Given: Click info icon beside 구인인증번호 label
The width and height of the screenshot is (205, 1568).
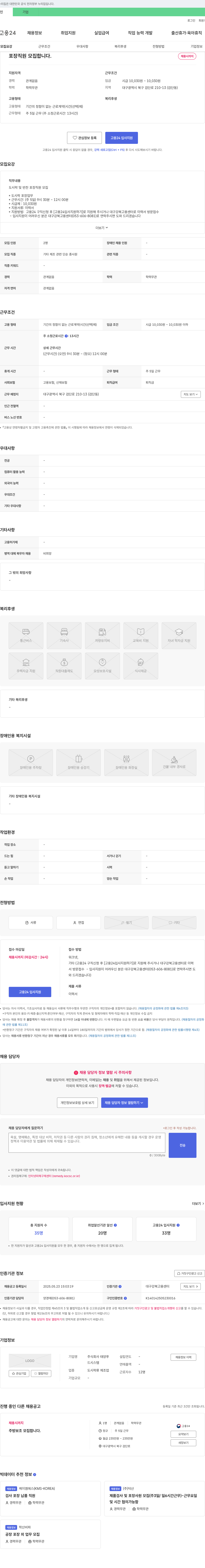Looking at the screenshot, I should coord(125,1298).
